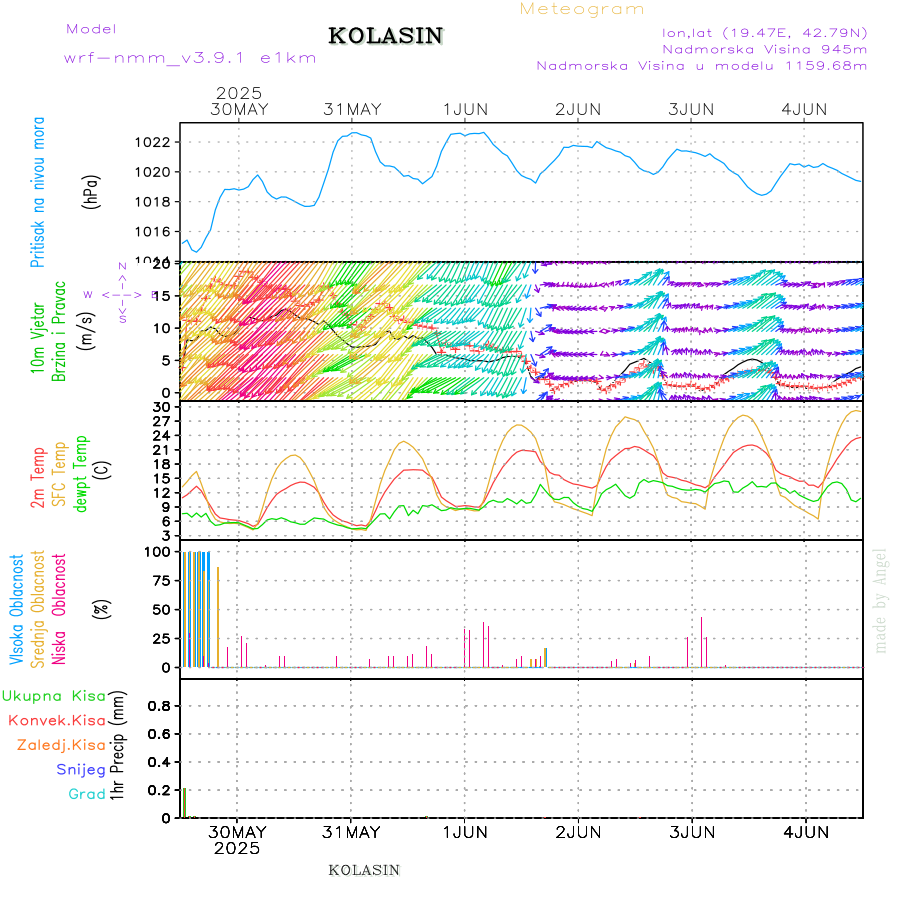Click the green "dewpt Temp" legend label
This screenshot has width=900, height=900.
(80, 474)
